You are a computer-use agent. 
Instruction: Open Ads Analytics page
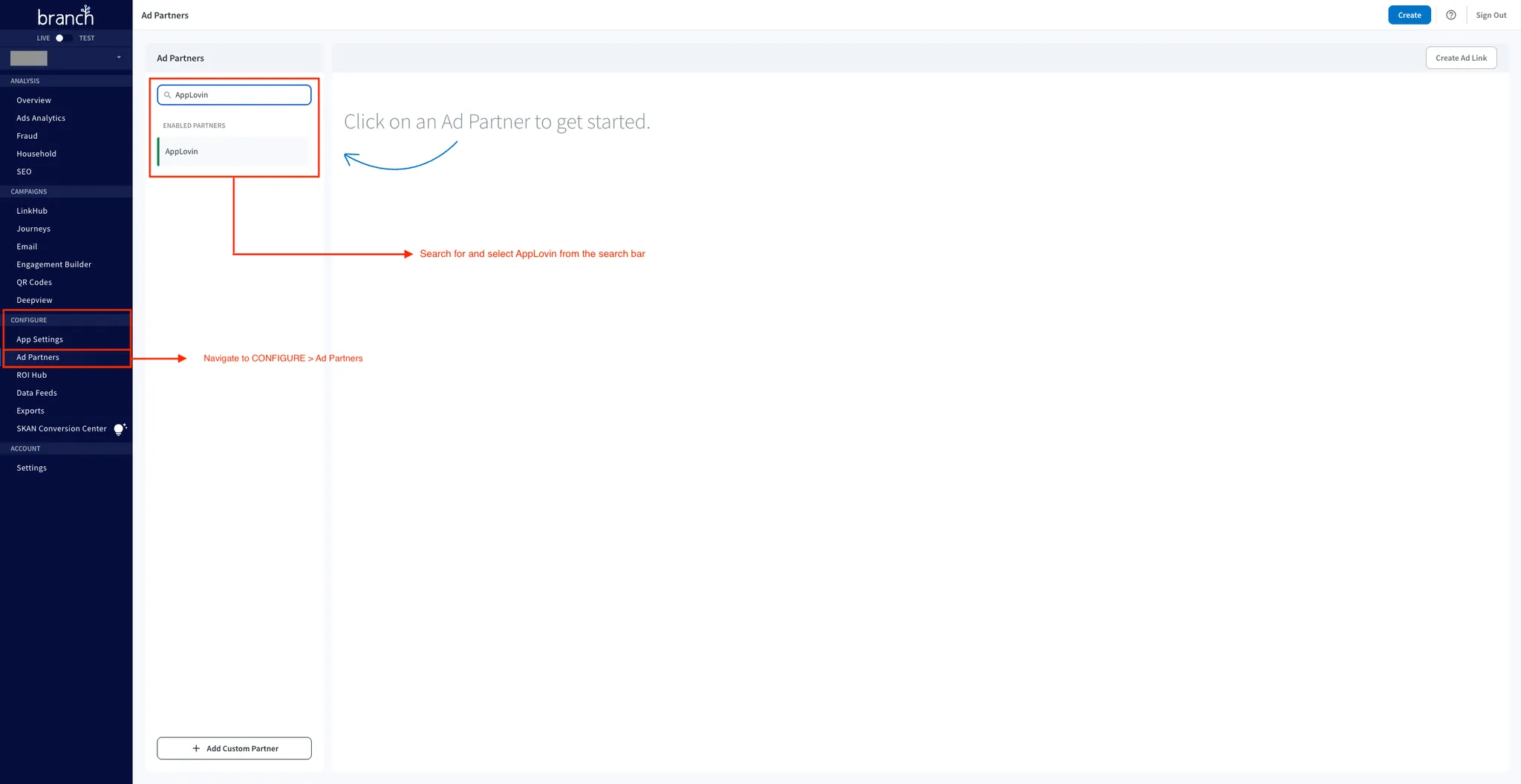click(41, 118)
